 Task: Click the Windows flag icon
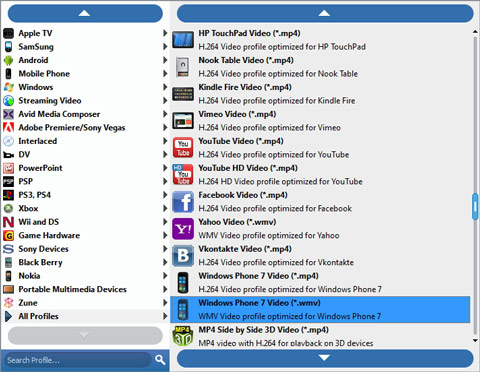8,87
